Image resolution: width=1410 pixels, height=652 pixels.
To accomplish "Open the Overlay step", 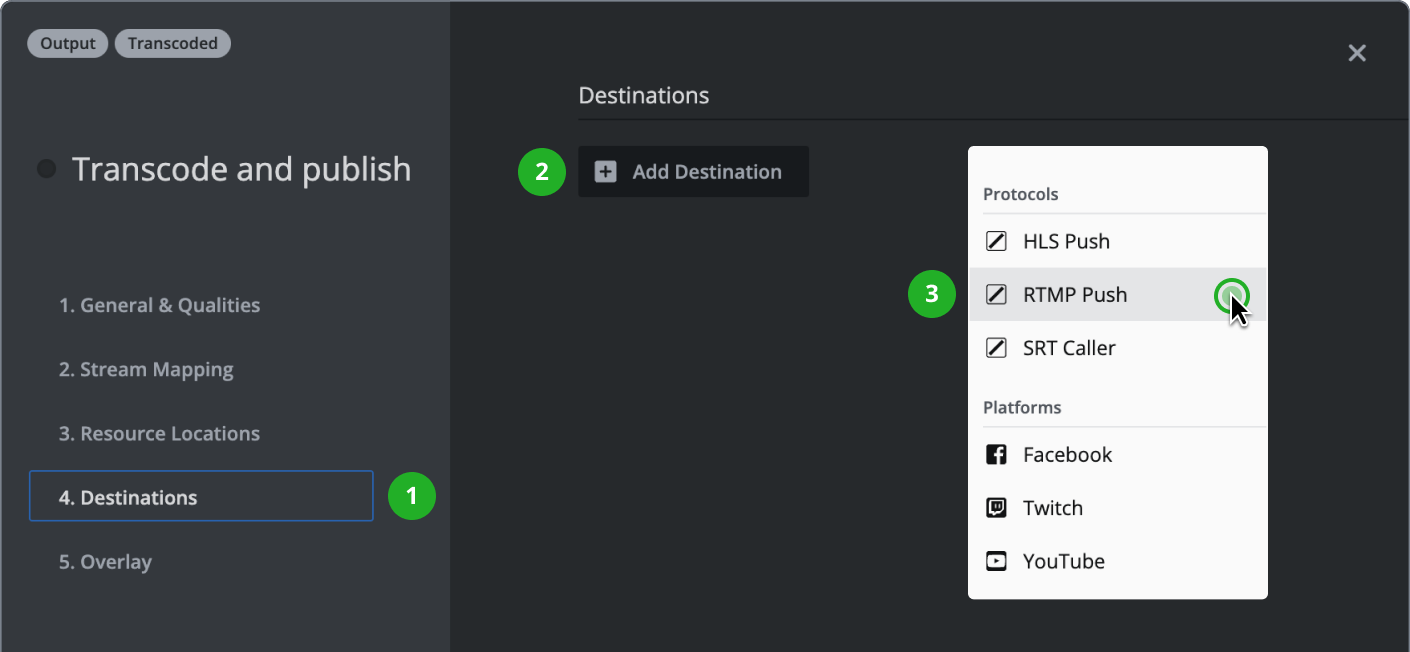I will [105, 562].
